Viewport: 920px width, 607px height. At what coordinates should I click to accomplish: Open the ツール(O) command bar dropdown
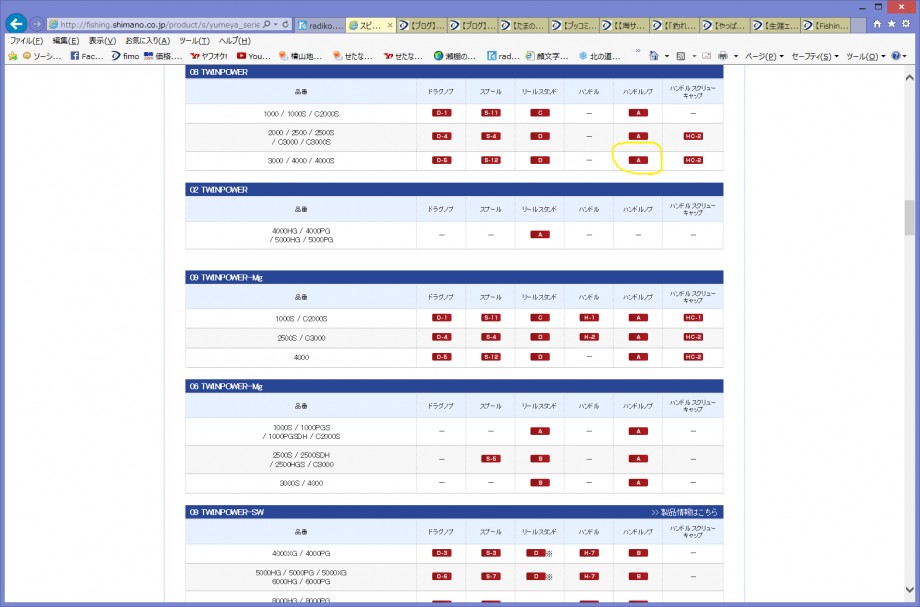[865, 56]
